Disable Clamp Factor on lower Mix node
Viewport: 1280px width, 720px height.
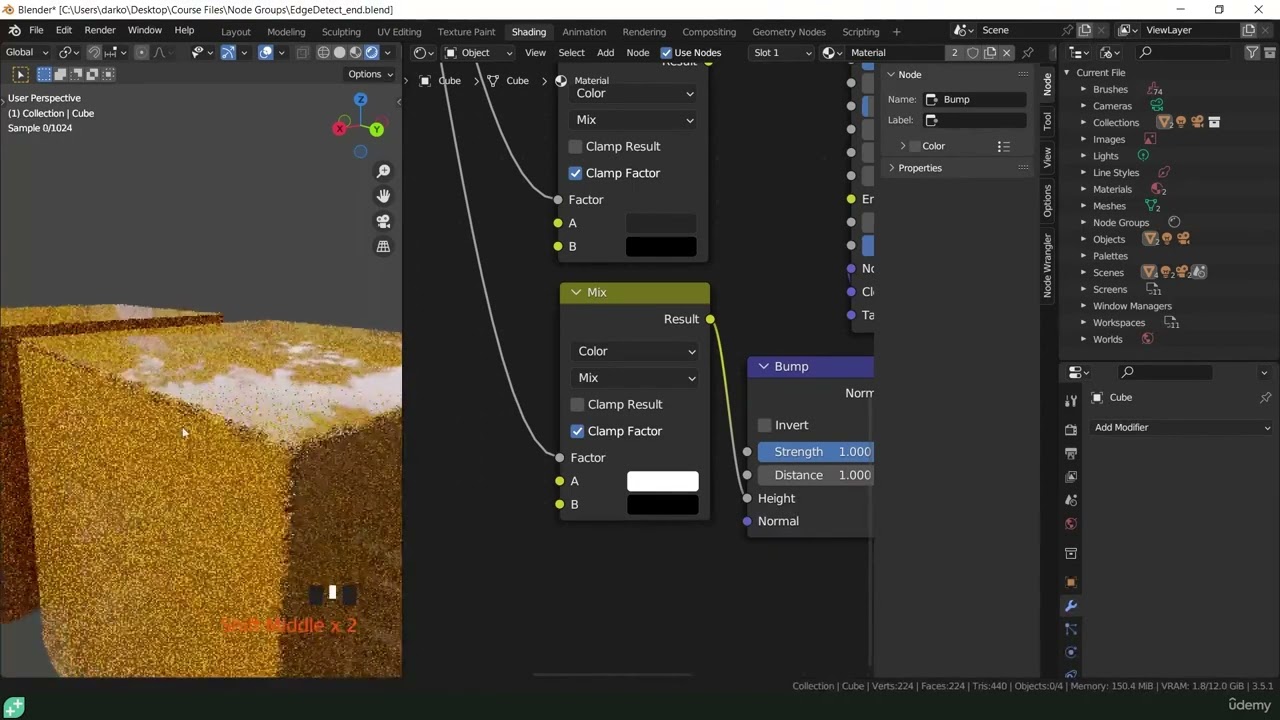[x=577, y=431]
